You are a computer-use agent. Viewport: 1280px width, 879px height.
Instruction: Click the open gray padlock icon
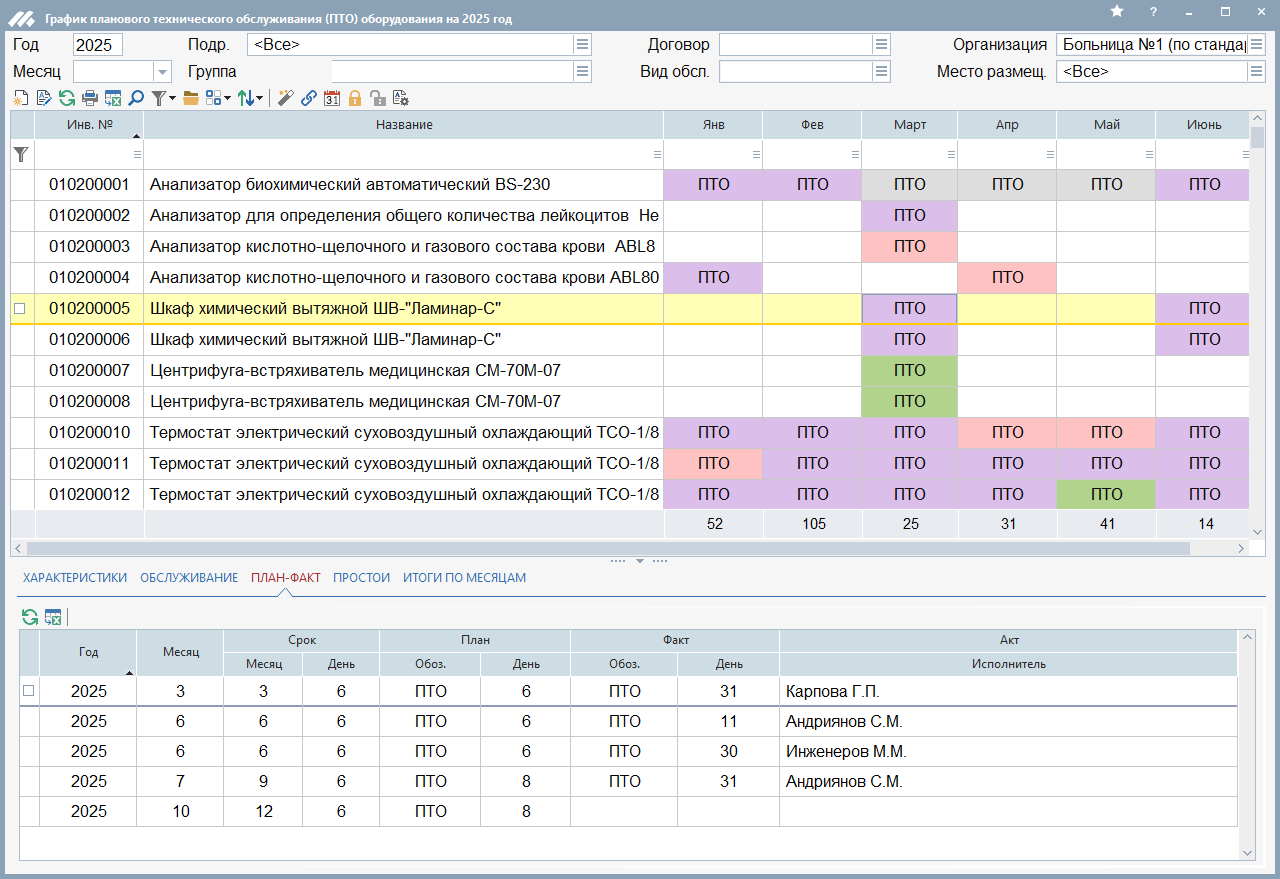377,98
